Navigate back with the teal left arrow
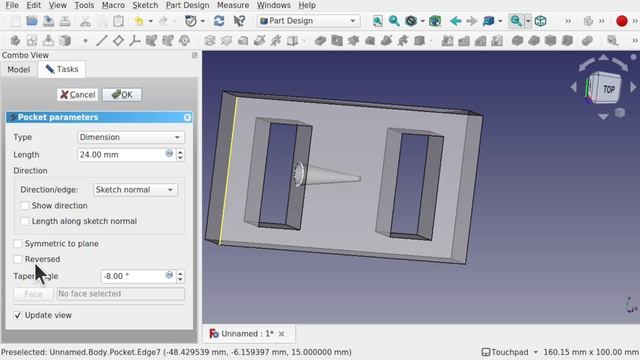The width and height of the screenshot is (640, 360). point(455,21)
